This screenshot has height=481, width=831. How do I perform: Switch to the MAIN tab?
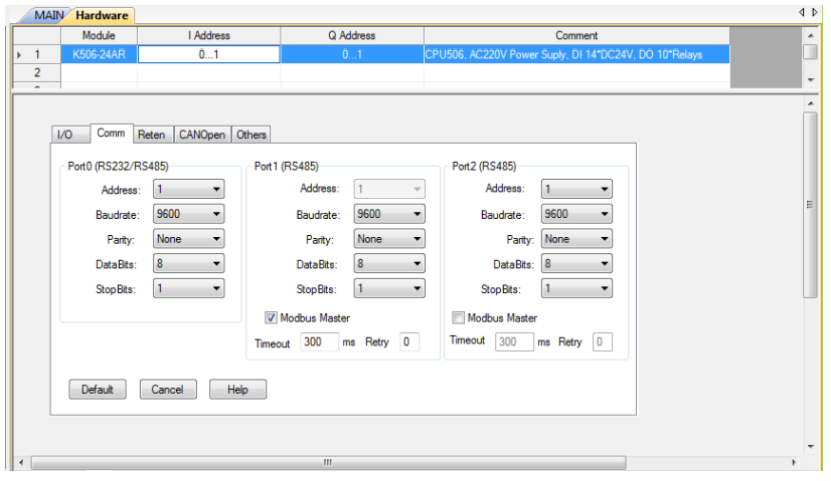[49, 16]
